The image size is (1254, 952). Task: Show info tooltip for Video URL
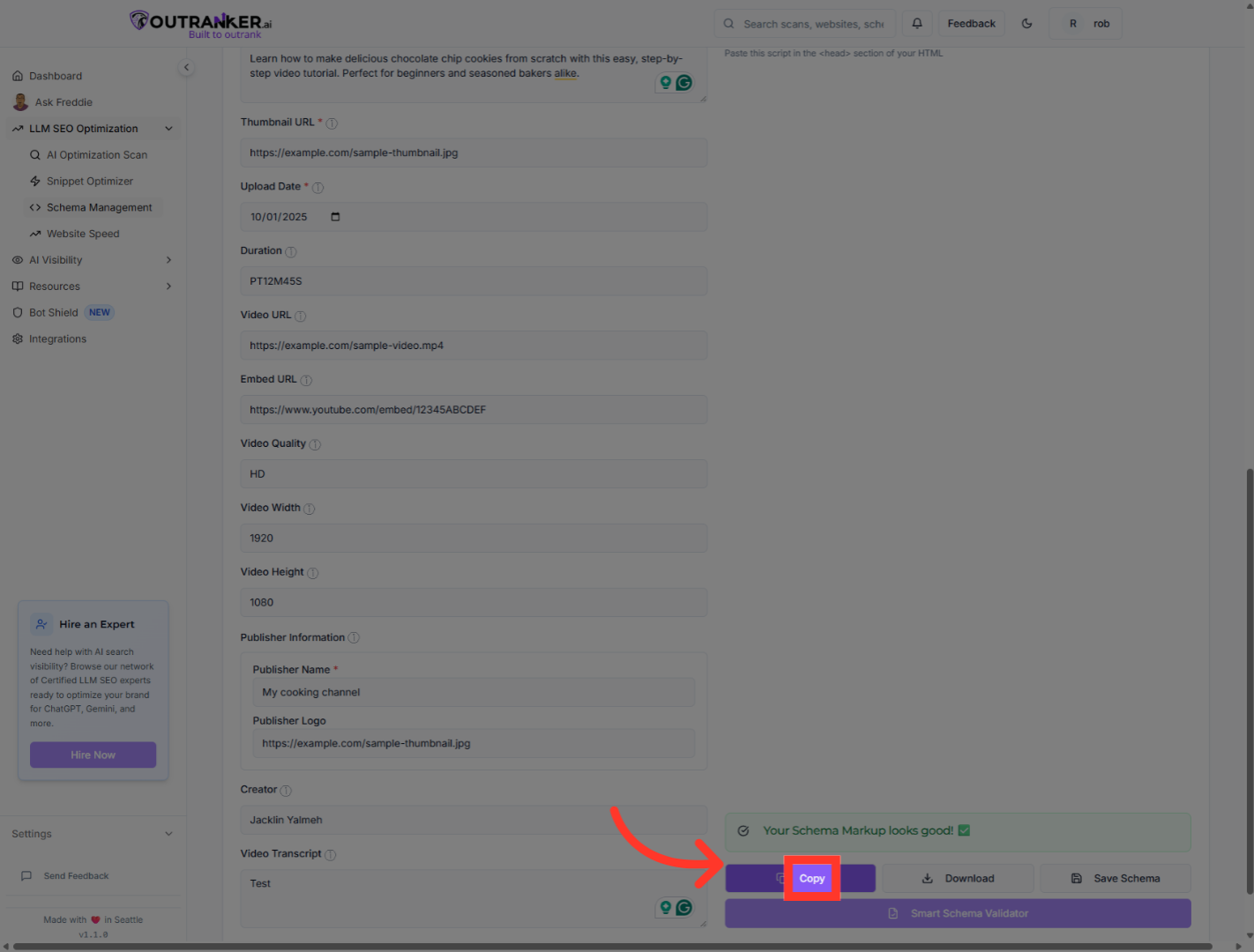pyautogui.click(x=301, y=316)
